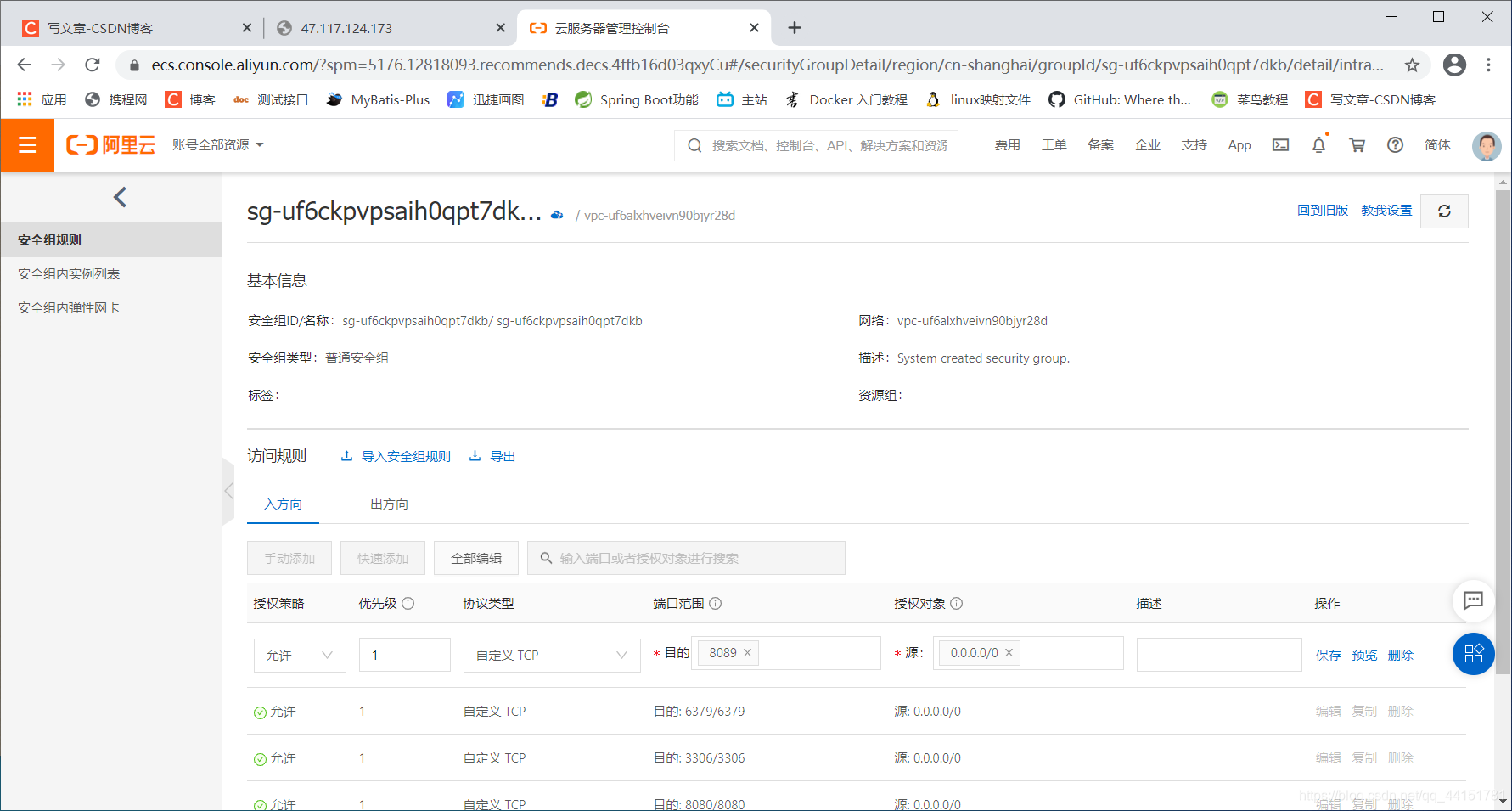
Task: Open the CloudShell terminal icon
Action: click(x=1280, y=144)
